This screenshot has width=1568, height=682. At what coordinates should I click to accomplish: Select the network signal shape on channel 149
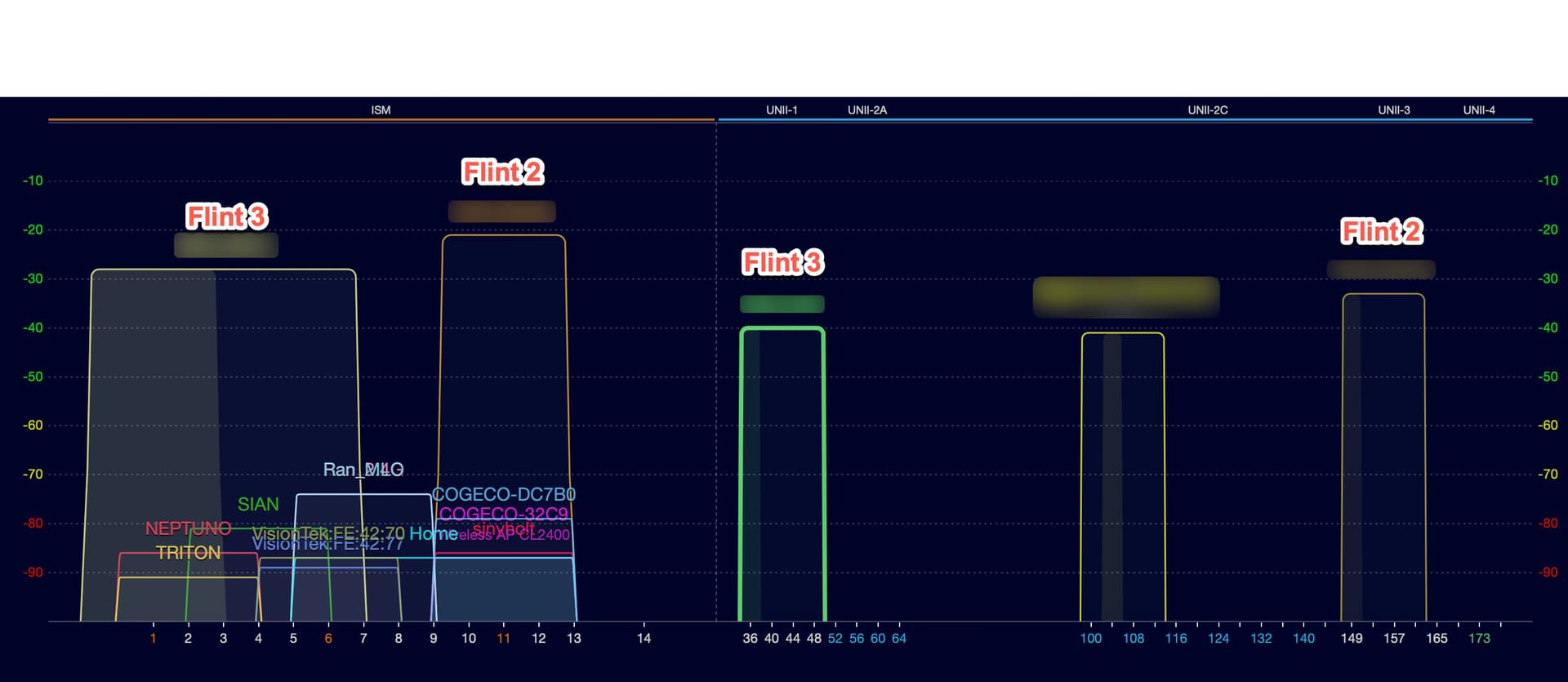coord(1383,457)
